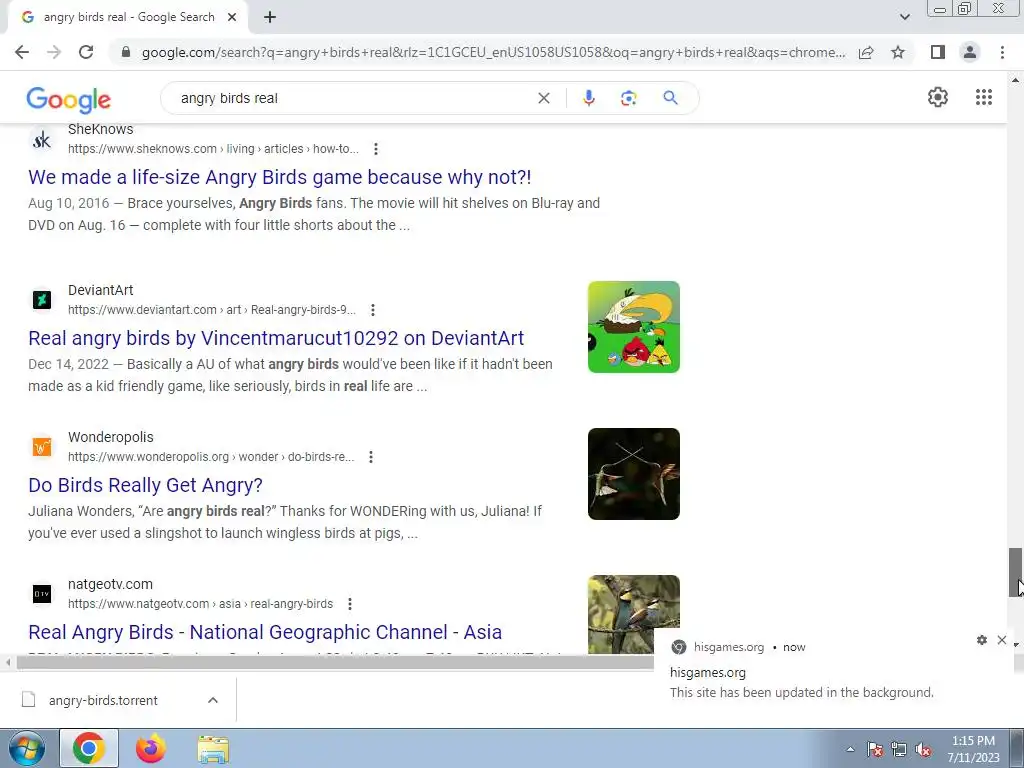This screenshot has height=768, width=1024.
Task: Click the address bar URL
Action: tap(494, 52)
